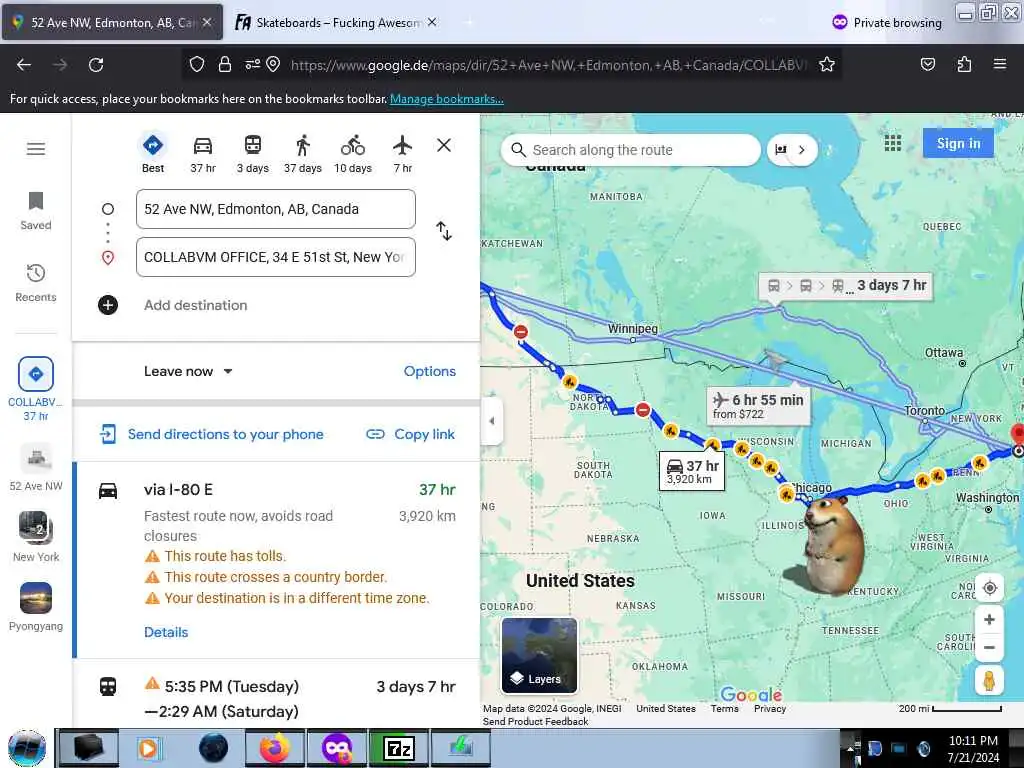
Task: Open Details for I-80 E route
Action: 166,632
